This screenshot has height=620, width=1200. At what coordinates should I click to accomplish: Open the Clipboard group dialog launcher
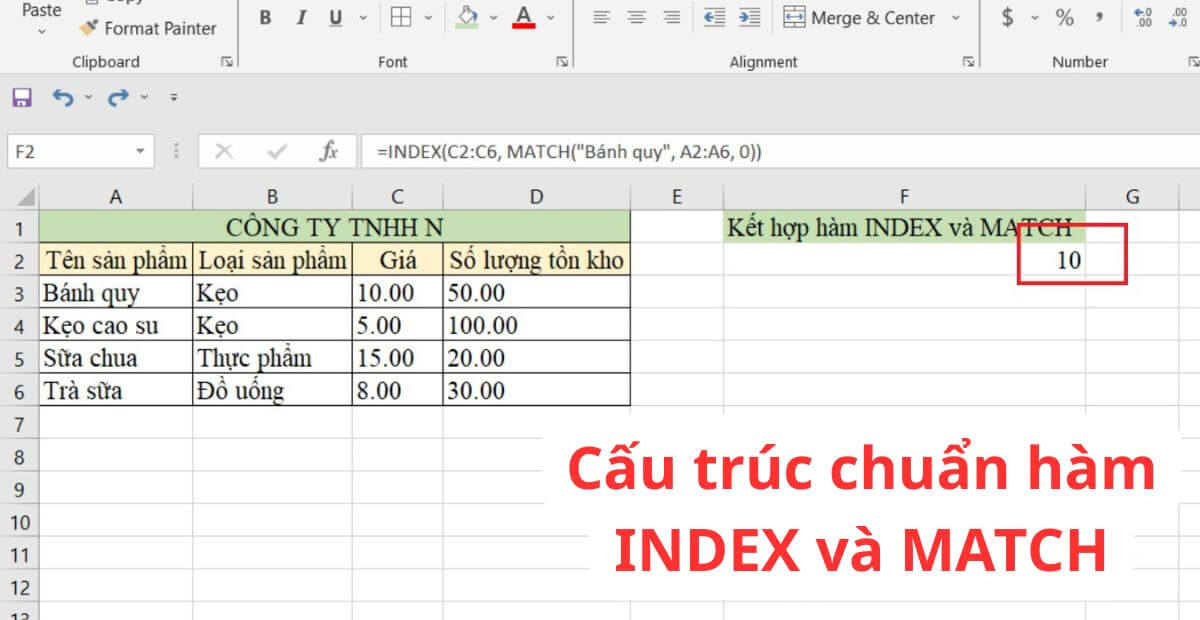[x=227, y=62]
